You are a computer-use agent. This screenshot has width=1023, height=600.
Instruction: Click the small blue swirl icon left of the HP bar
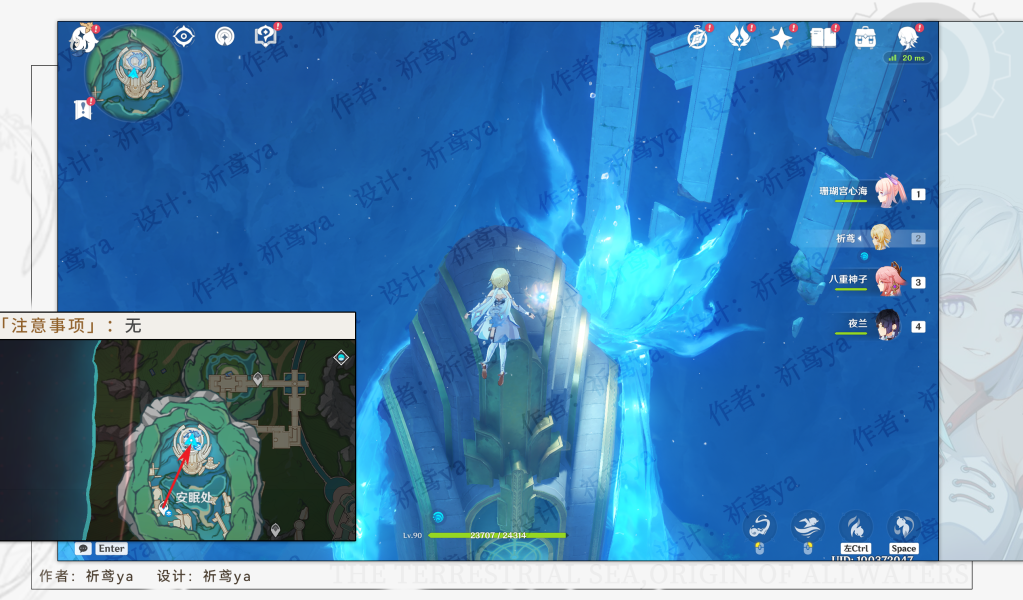click(x=438, y=517)
